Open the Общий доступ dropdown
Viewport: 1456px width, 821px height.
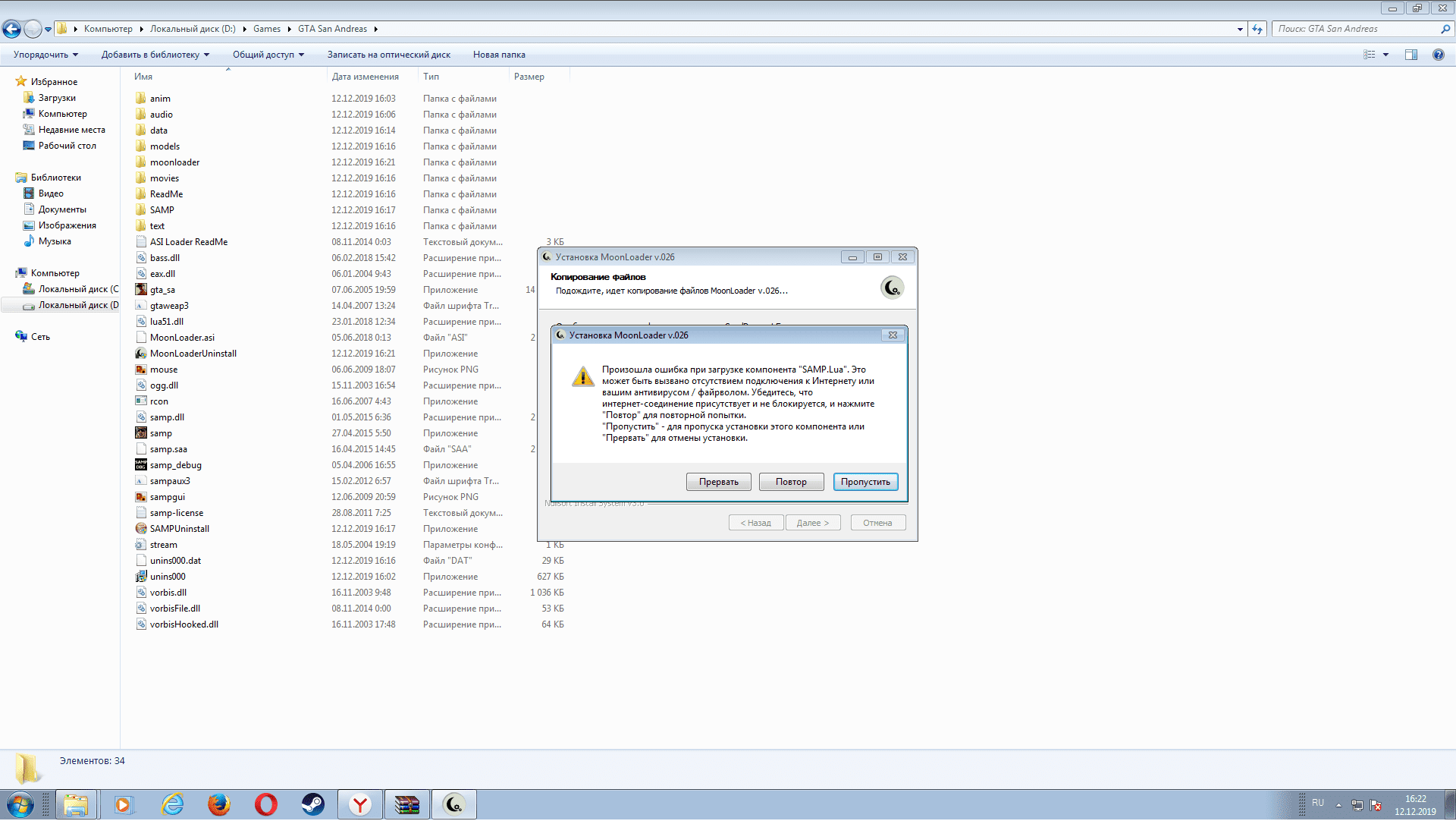tap(268, 55)
